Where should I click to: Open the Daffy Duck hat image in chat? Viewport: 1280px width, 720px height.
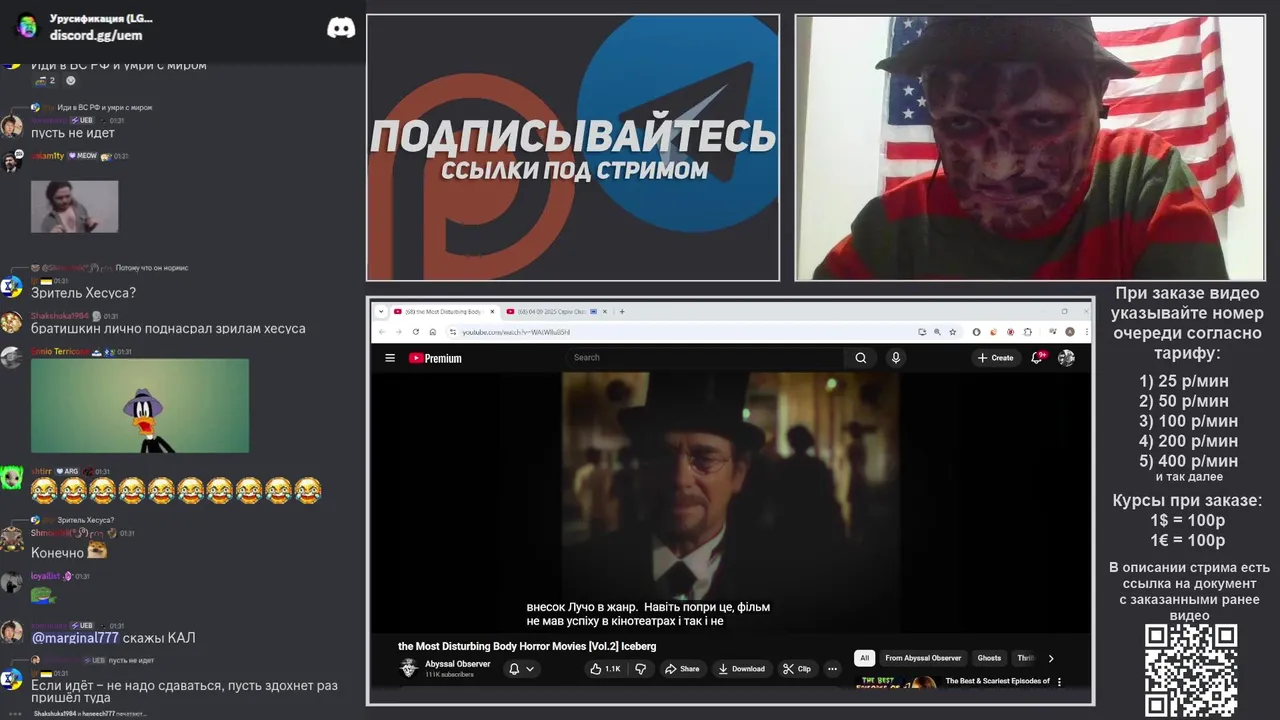[x=140, y=405]
